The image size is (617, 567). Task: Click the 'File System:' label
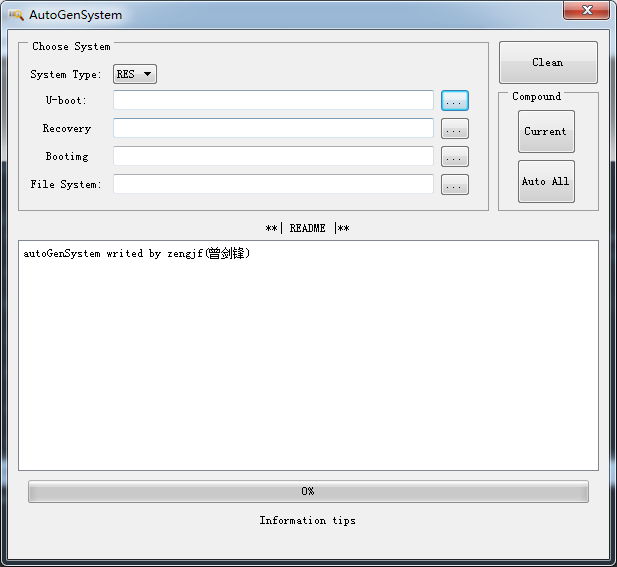pos(66,184)
